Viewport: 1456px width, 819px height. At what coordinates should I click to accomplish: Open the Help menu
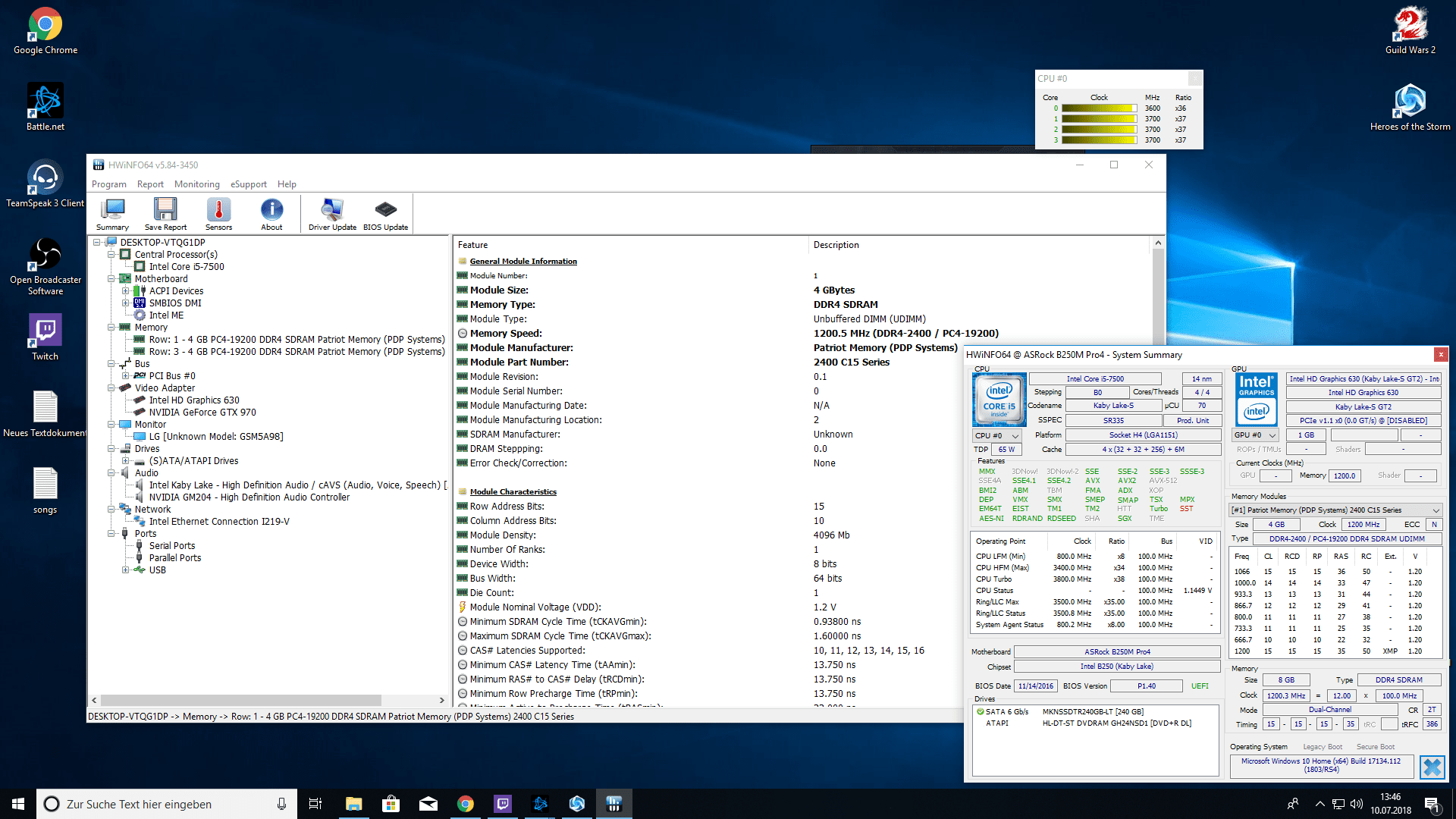click(287, 184)
